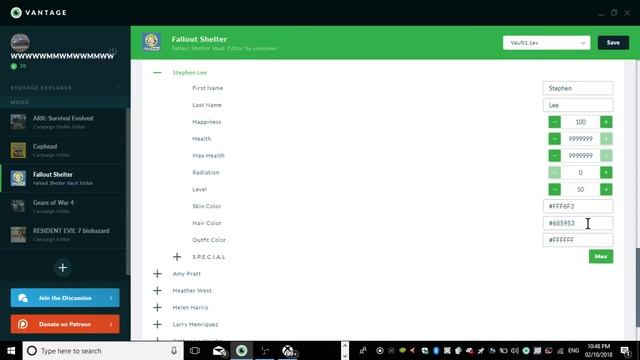
Task: Open the Mail app in taskbar
Action: (219, 351)
